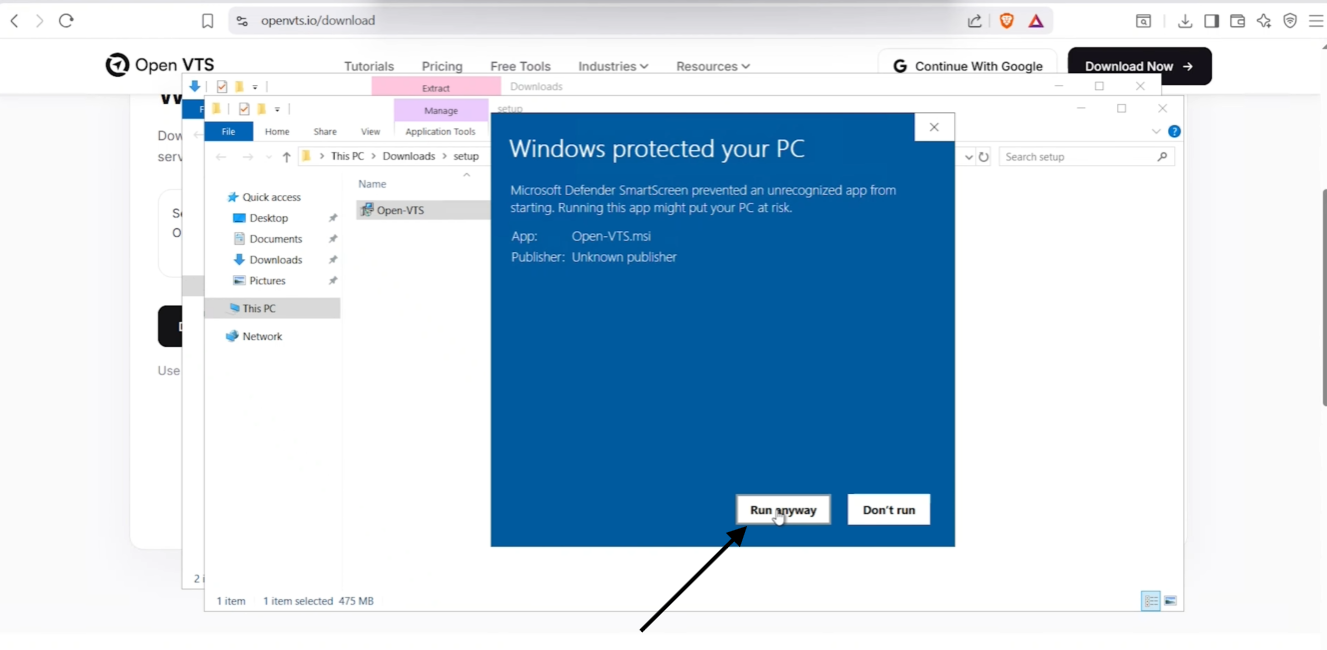Click the refresh icon beside the Explorer path
Viewport: 1327px width, 650px height.
[984, 157]
